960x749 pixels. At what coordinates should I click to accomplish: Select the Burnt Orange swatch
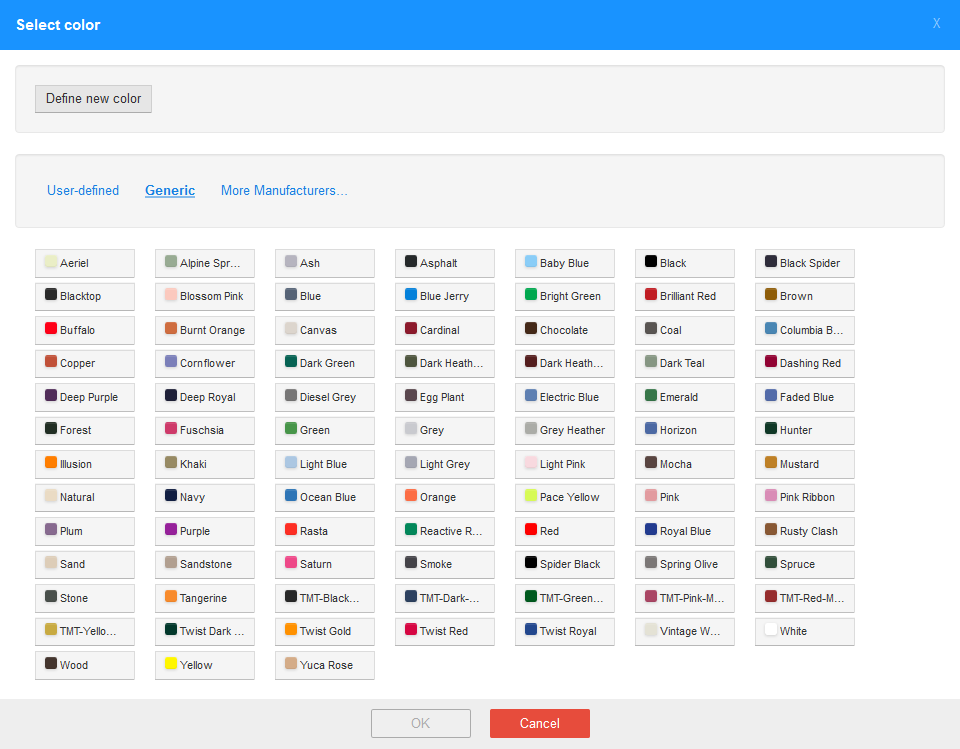(x=204, y=330)
